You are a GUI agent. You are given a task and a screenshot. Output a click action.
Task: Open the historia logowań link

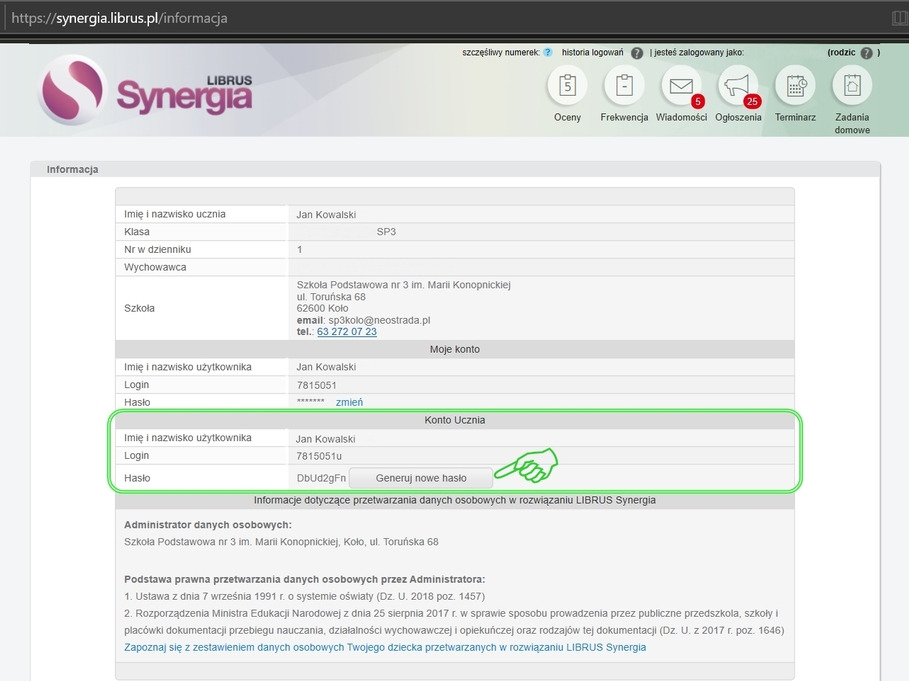point(592,52)
